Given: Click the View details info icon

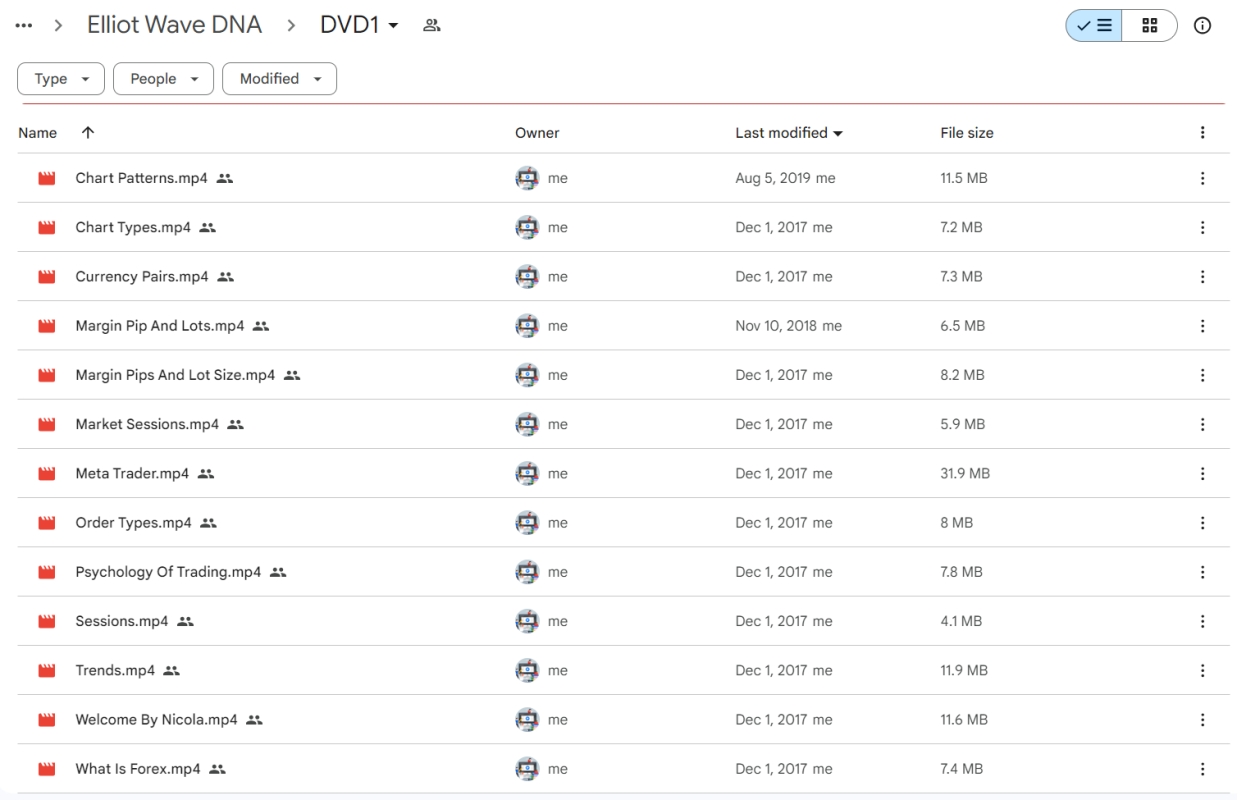Looking at the screenshot, I should (1202, 26).
